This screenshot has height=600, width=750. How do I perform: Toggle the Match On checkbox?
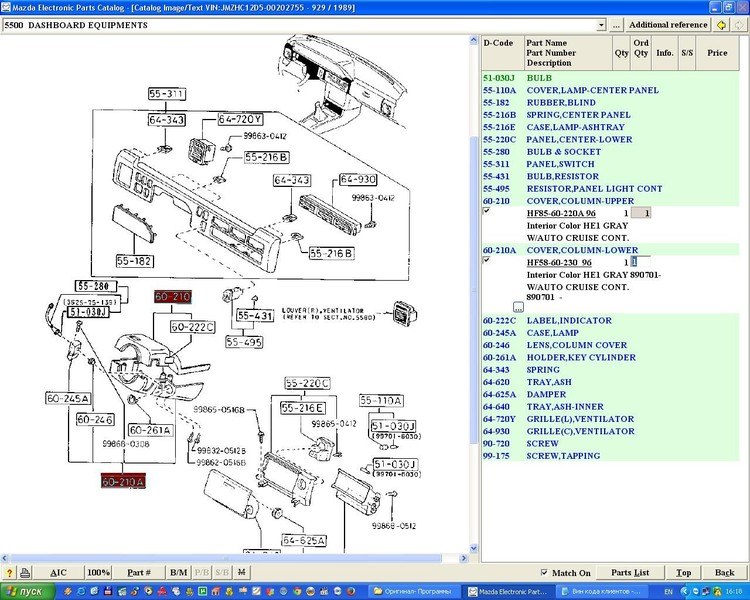544,572
